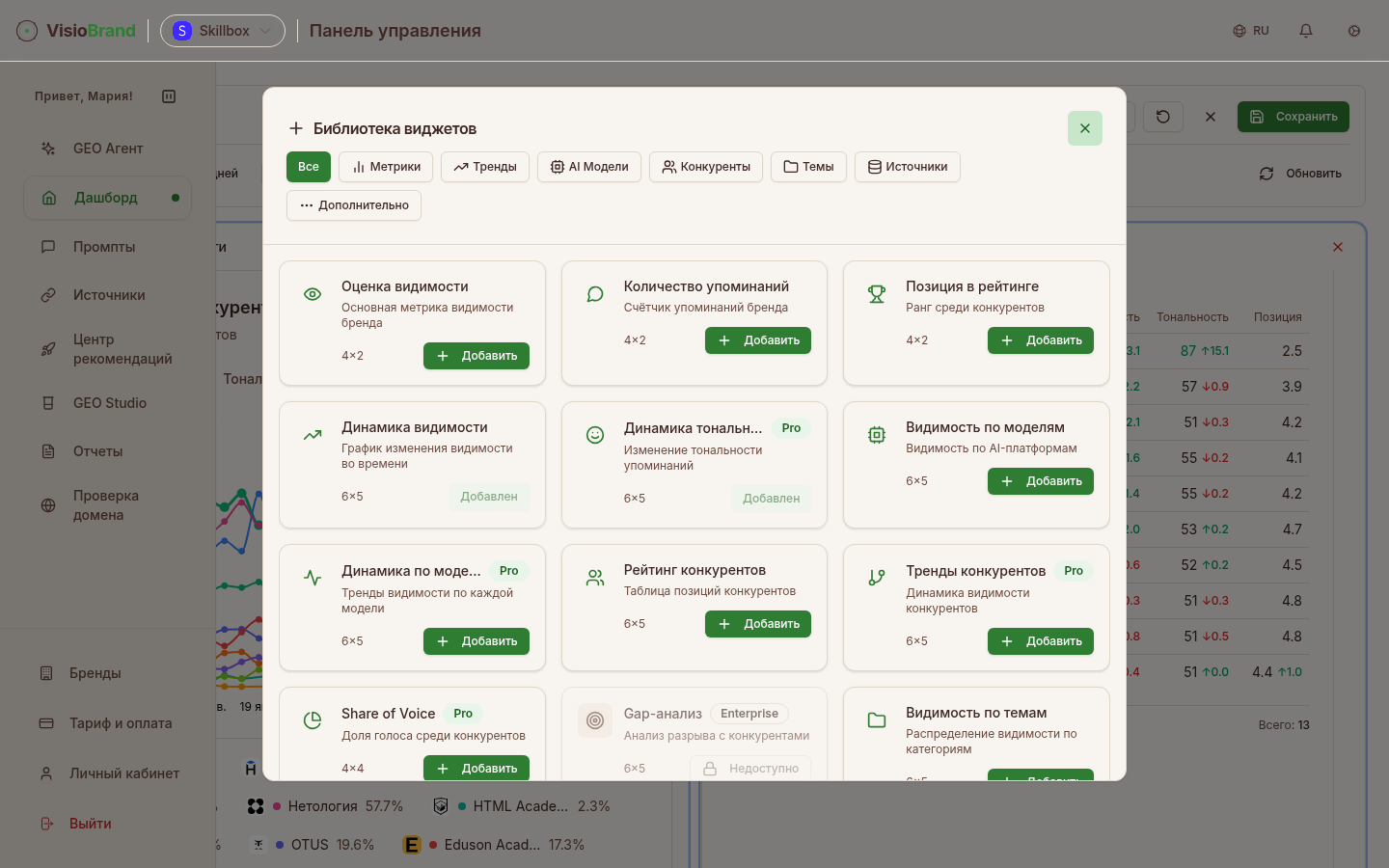The width and height of the screenshot is (1389, 868).
Task: Click the Проверка домена globe icon
Action: click(x=48, y=505)
